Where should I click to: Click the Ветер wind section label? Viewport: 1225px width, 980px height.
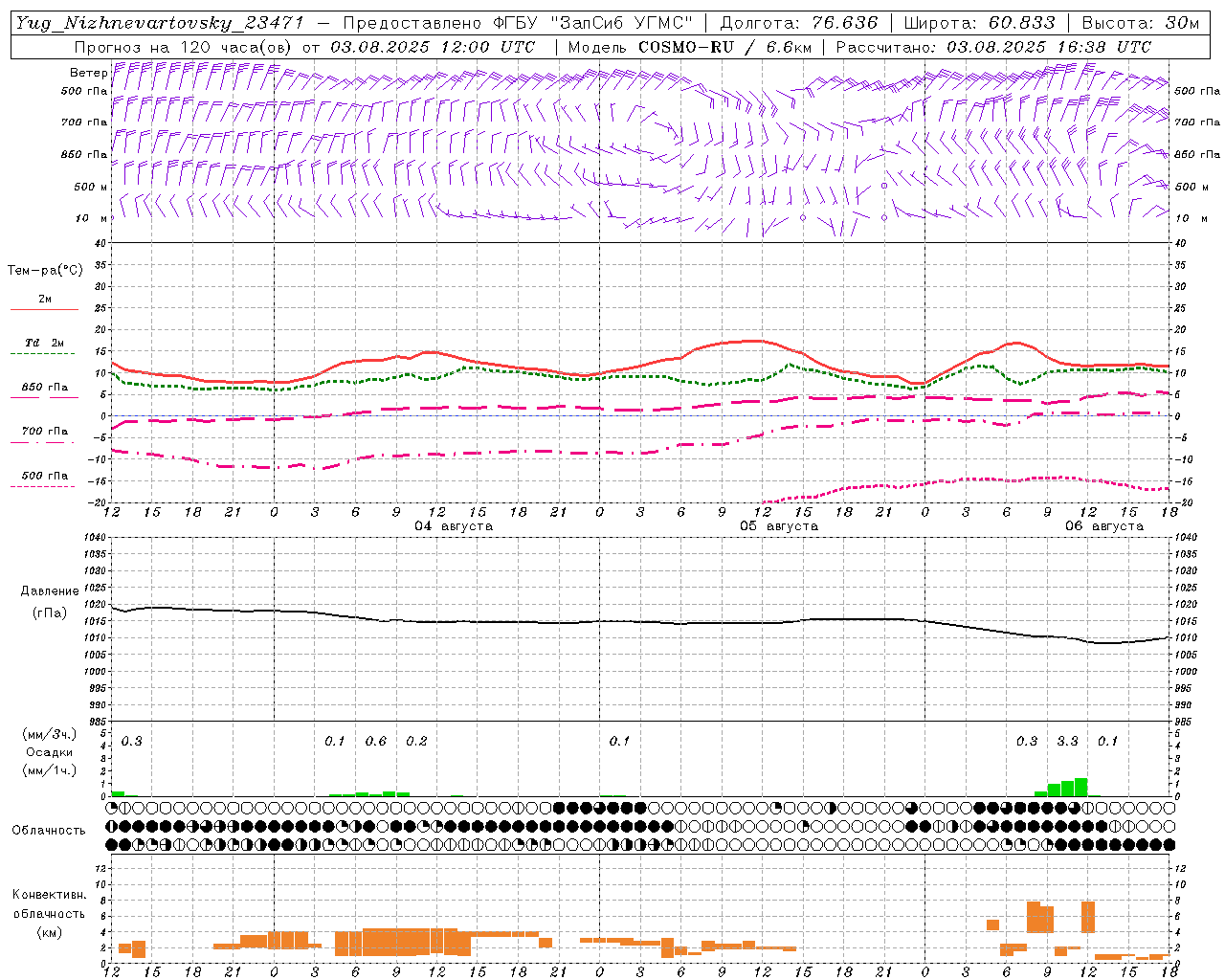tap(88, 73)
